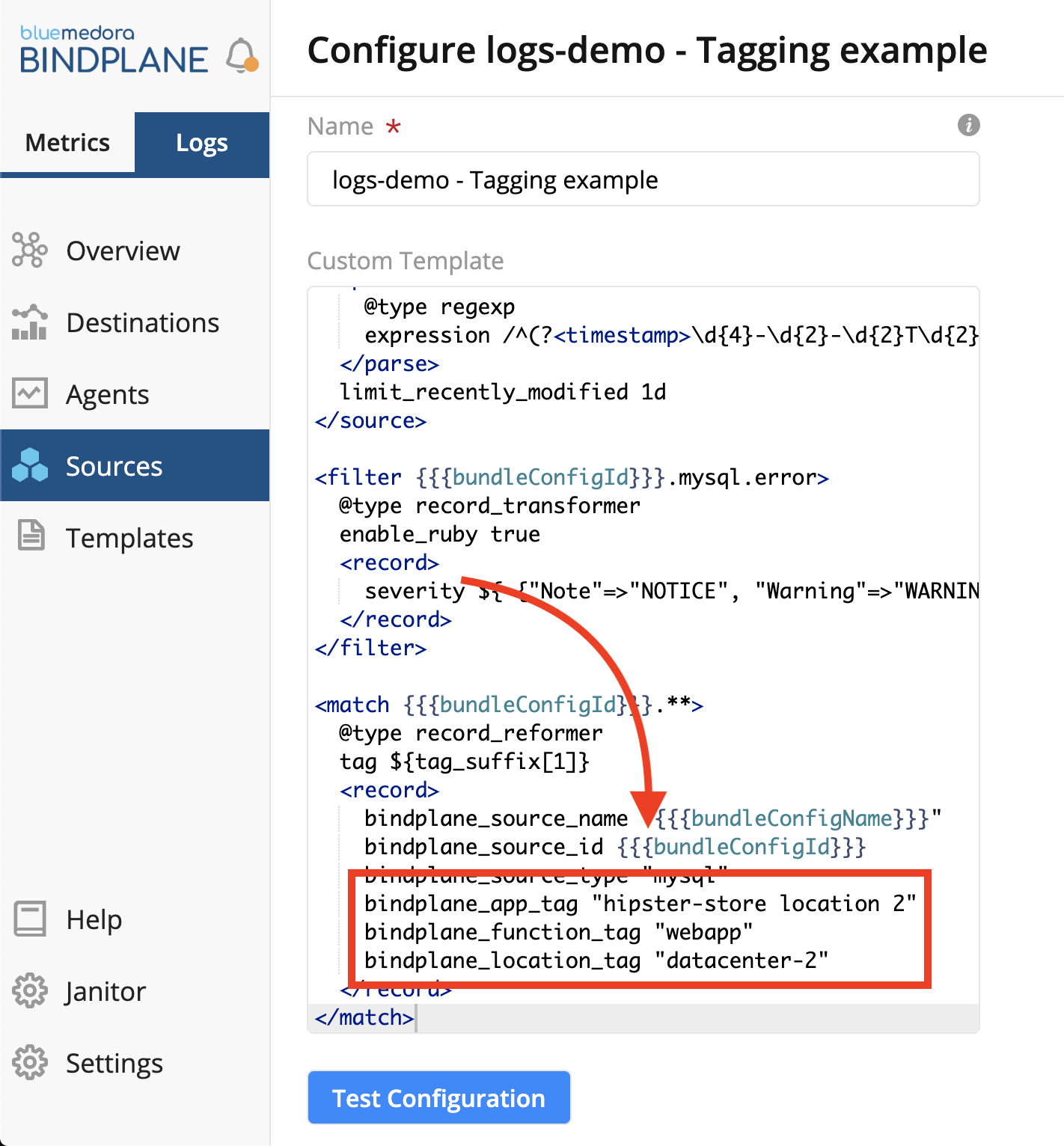
Task: Open the BindPlane logo home link
Action: pos(114,51)
